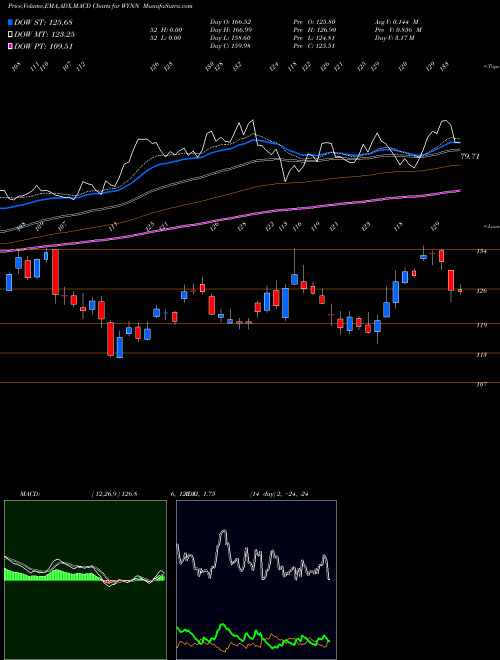The image size is (500, 660).
Task: Click the MACD: panel label
Action: (x=29, y=494)
